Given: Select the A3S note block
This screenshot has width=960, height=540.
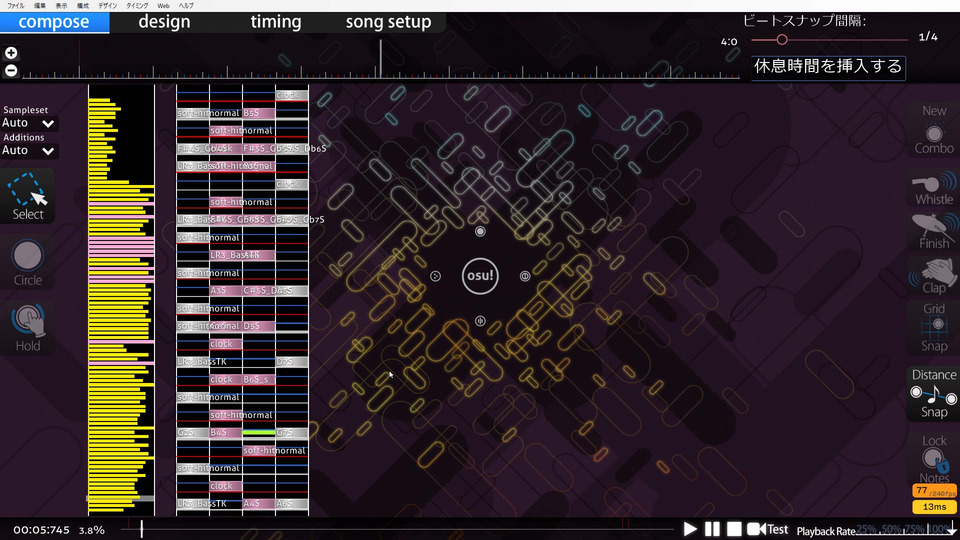Looking at the screenshot, I should (x=225, y=291).
